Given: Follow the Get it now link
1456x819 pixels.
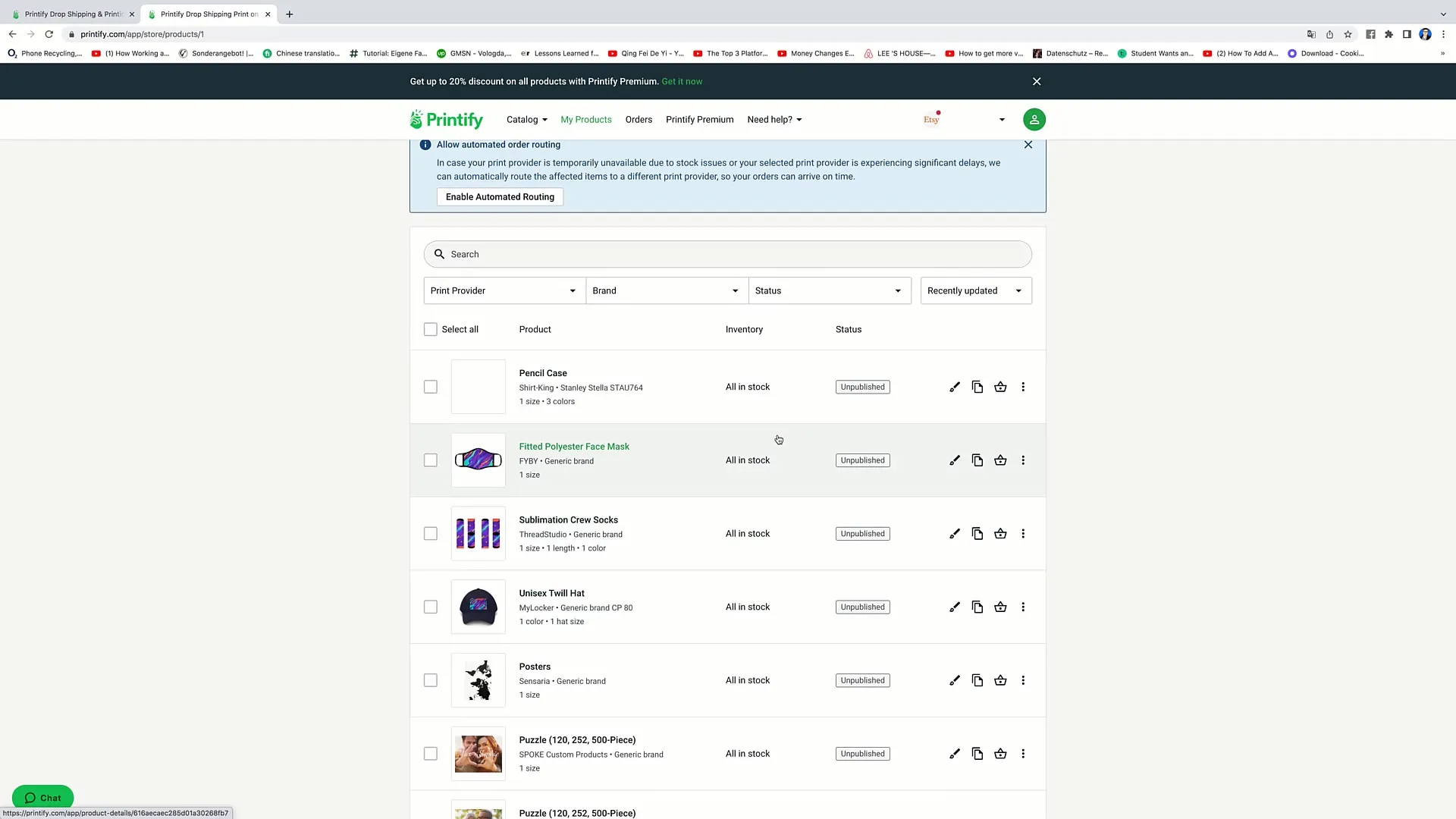Looking at the screenshot, I should (x=682, y=81).
